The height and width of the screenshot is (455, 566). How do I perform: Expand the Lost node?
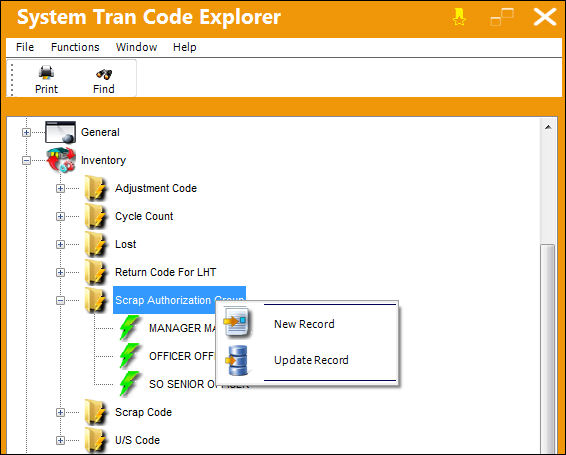point(60,244)
